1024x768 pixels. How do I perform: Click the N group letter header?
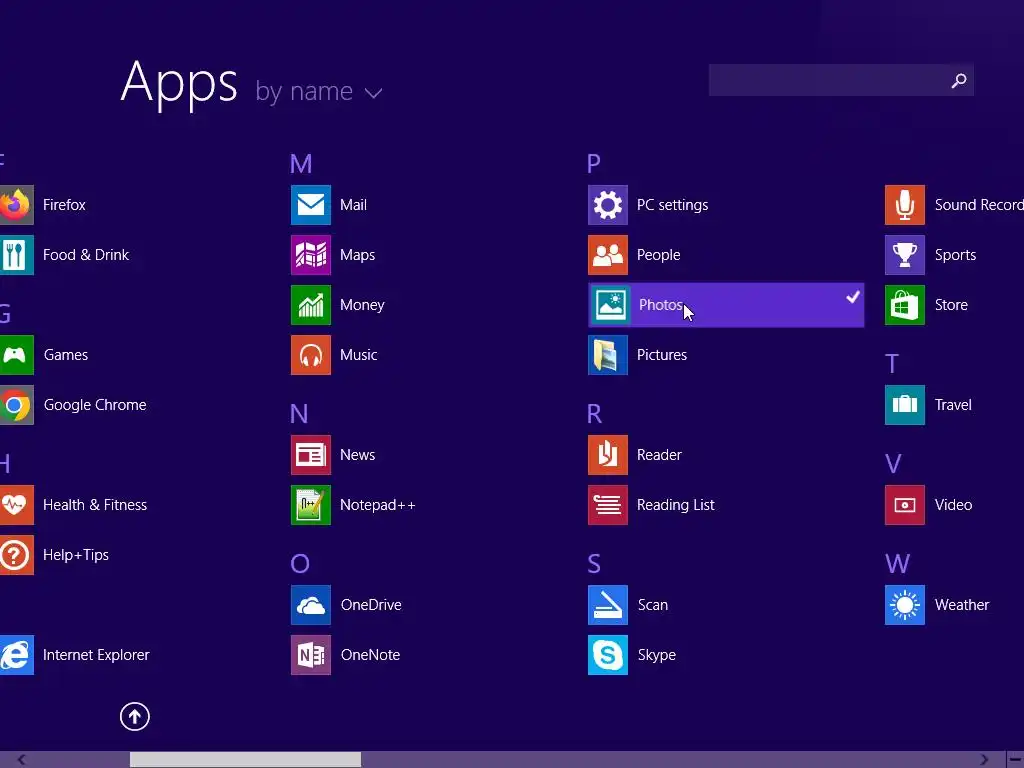click(299, 414)
